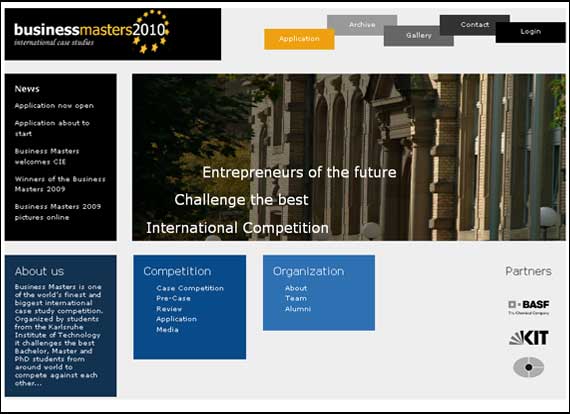Screen dimensions: 570x414
Task: Open the KIT partner logo
Action: pyautogui.click(x=529, y=338)
